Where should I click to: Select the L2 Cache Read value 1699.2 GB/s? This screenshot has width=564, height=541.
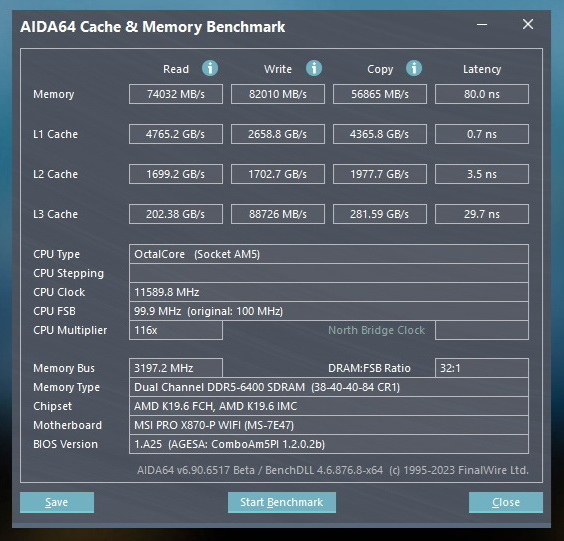coord(176,174)
